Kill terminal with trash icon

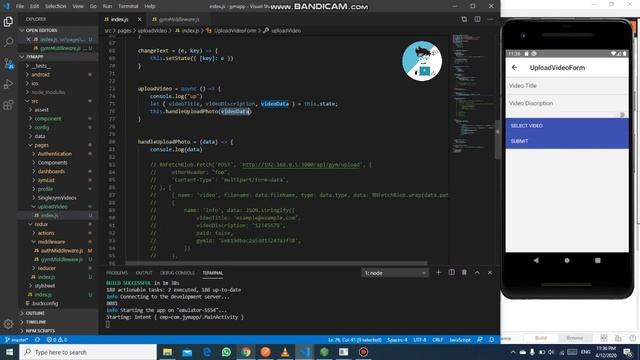[464, 272]
